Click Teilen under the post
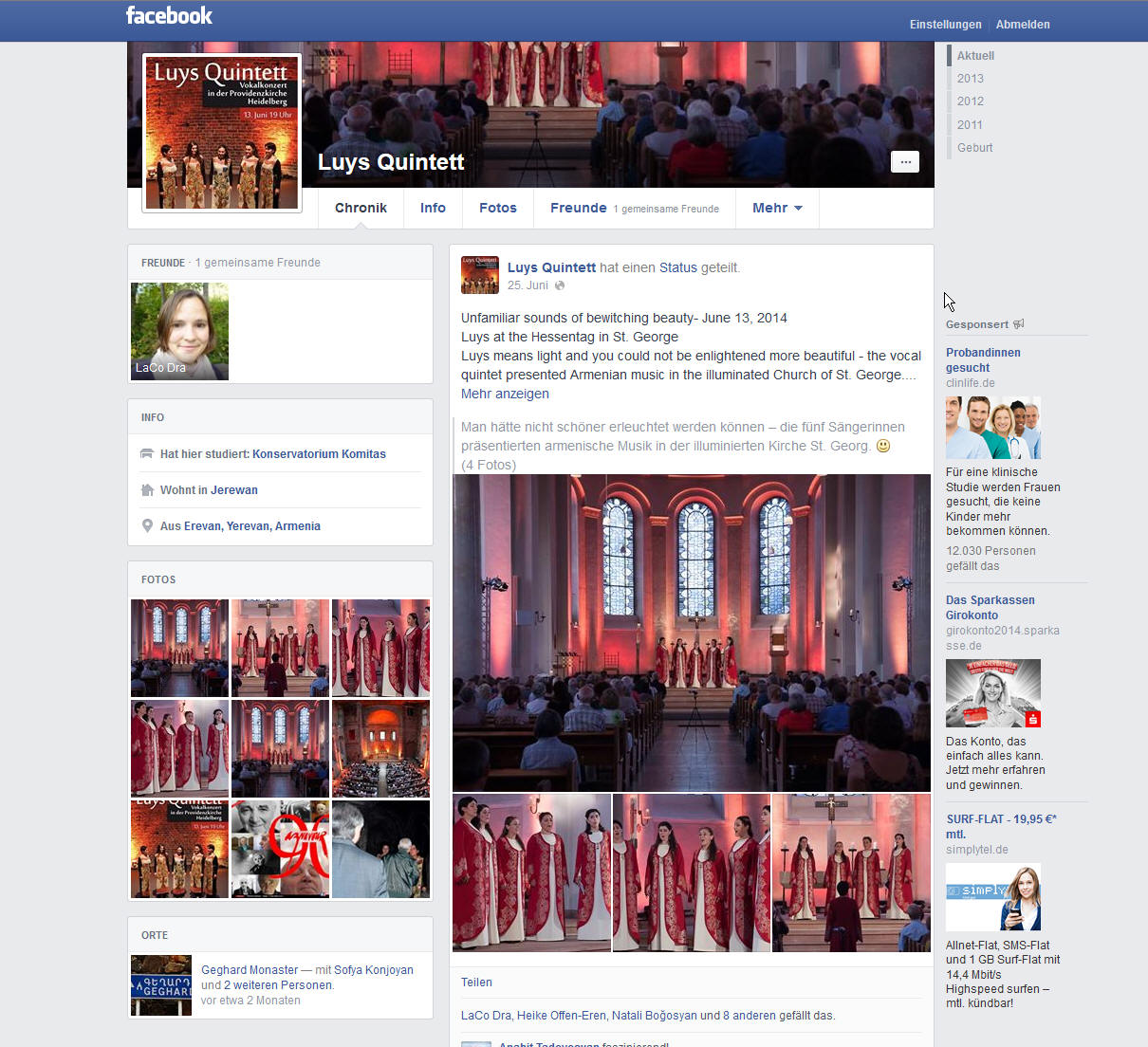The width and height of the screenshot is (1148, 1047). point(476,983)
